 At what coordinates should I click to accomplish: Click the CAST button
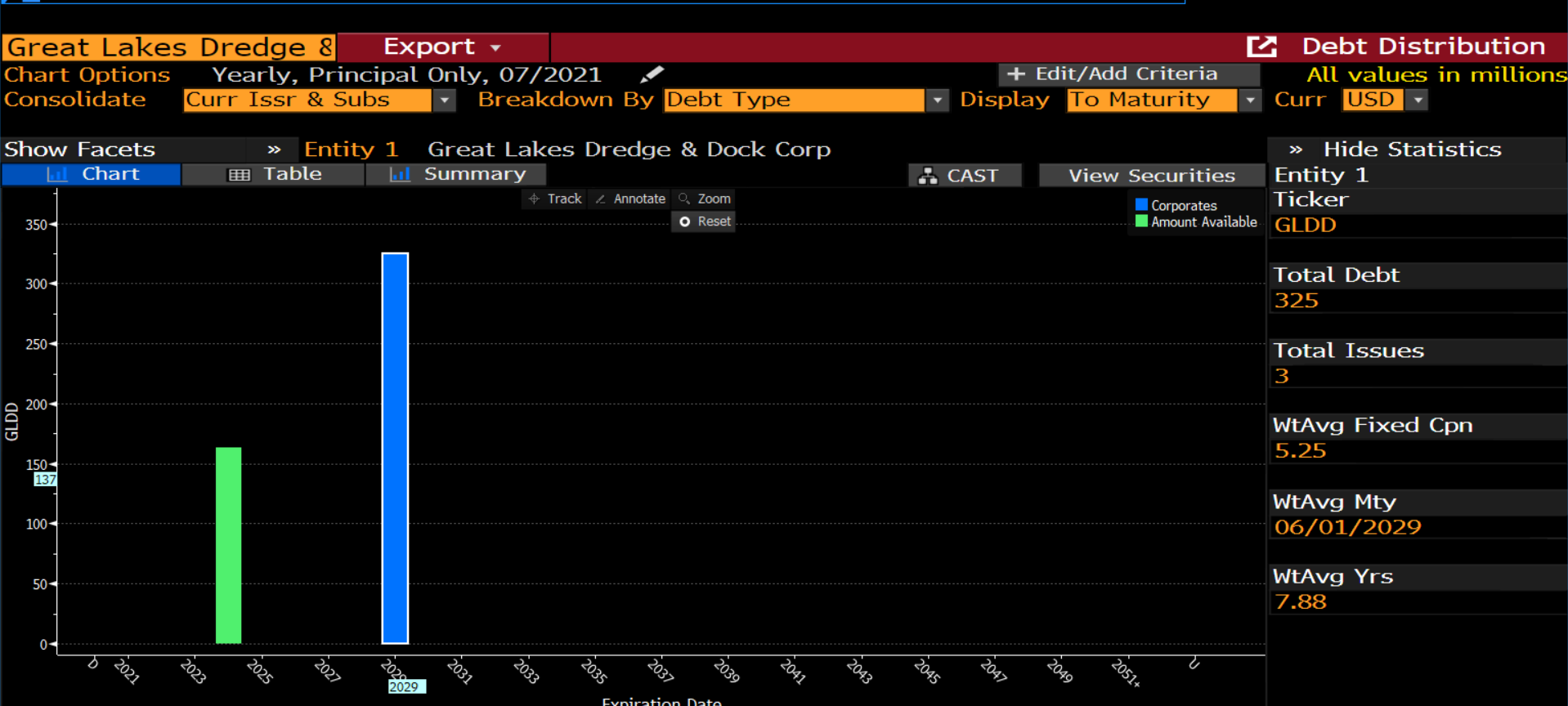pyautogui.click(x=965, y=176)
